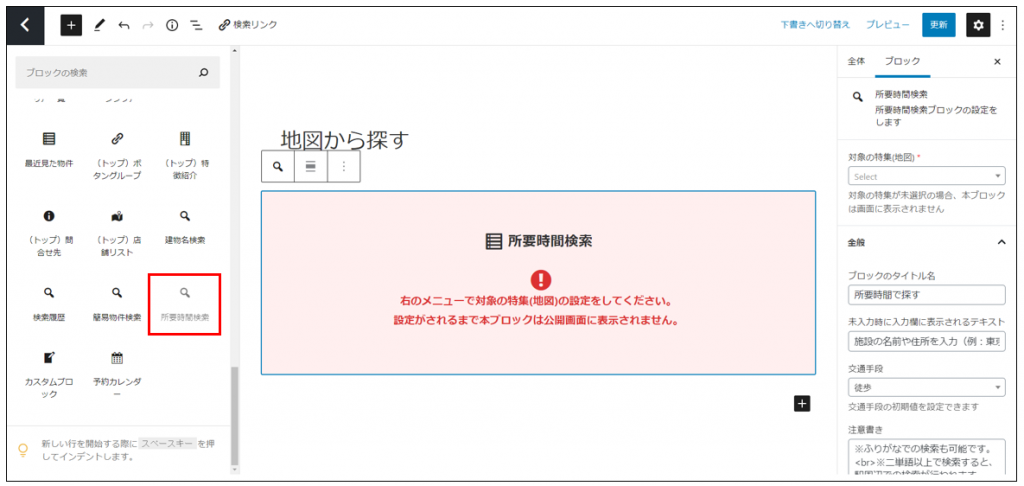
Task: Open the block toolbar three-dot options
Action: [x=344, y=167]
